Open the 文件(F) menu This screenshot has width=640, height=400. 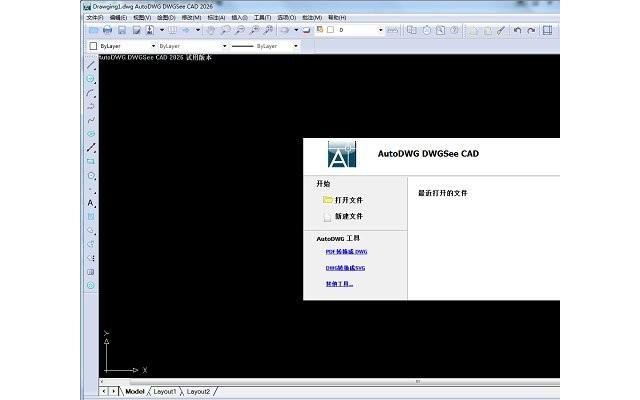(95, 18)
